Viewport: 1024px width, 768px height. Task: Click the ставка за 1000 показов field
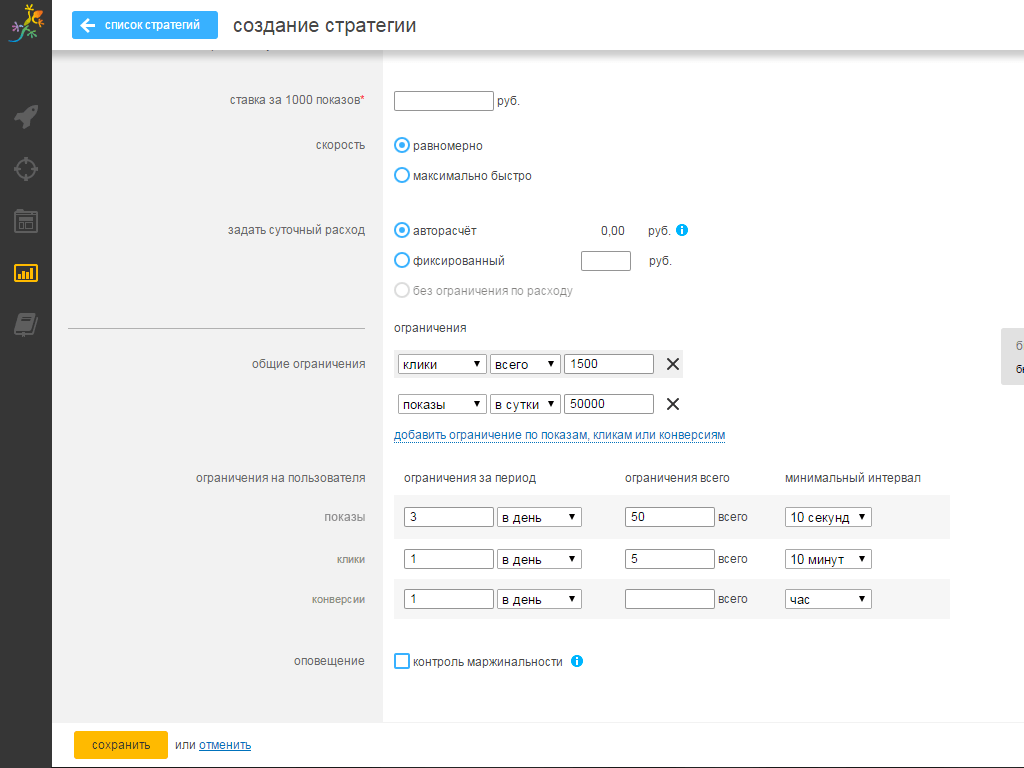pyautogui.click(x=444, y=101)
